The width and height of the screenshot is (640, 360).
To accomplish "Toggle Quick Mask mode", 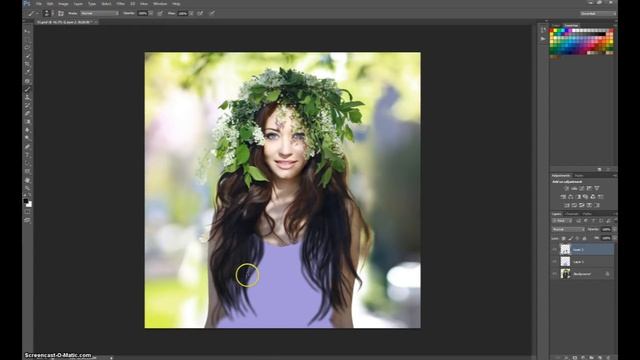I will 27,212.
